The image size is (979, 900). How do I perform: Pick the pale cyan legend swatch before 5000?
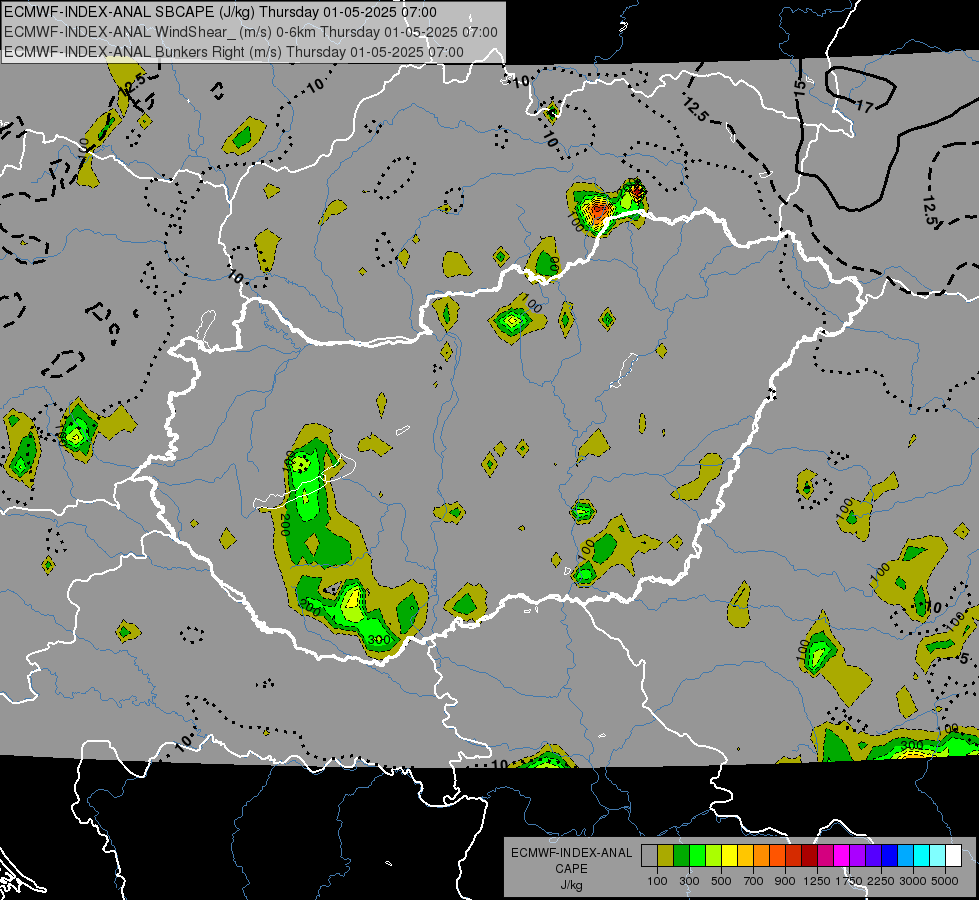[x=938, y=856]
